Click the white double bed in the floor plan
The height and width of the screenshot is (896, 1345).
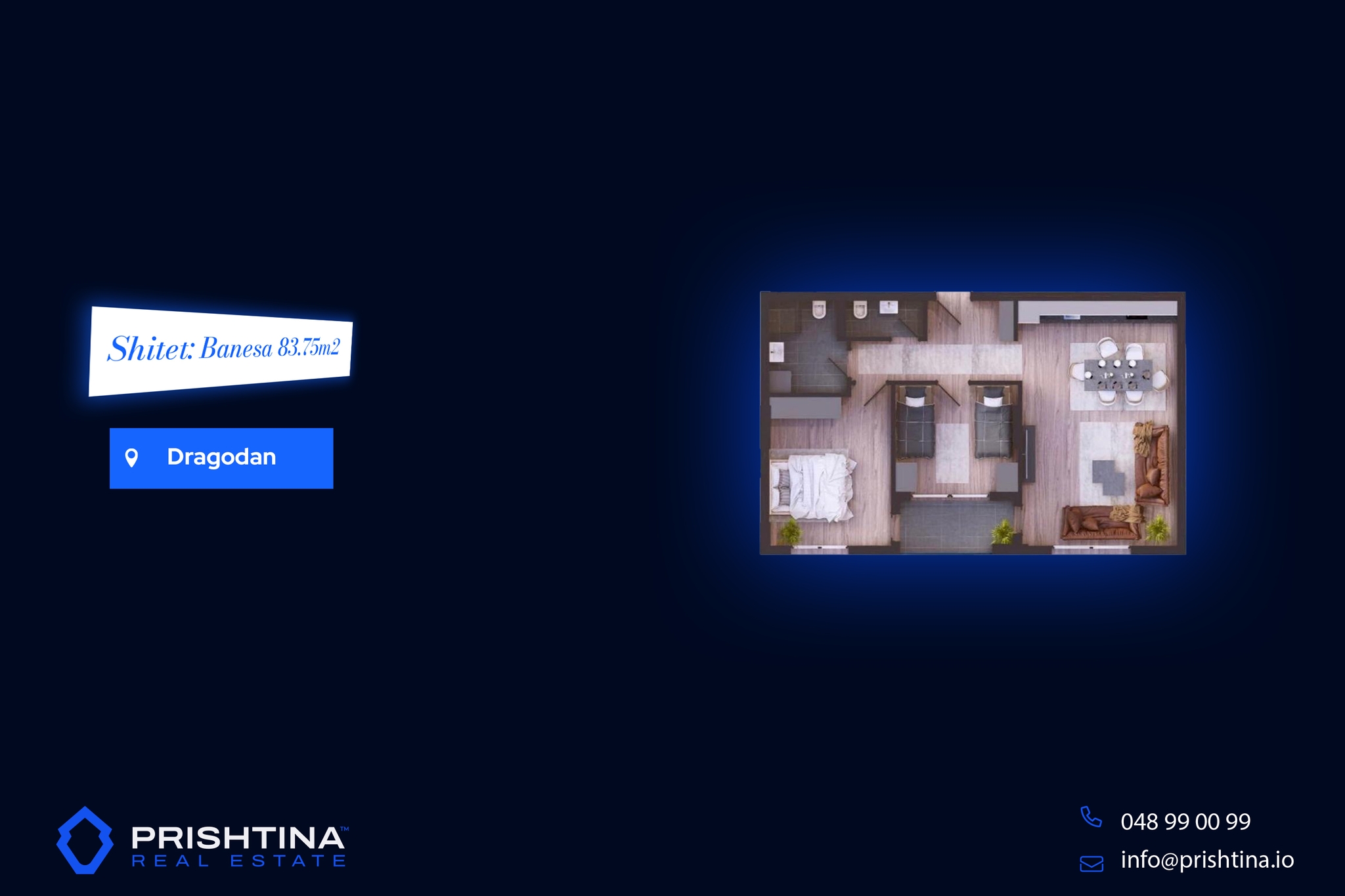click(x=814, y=486)
